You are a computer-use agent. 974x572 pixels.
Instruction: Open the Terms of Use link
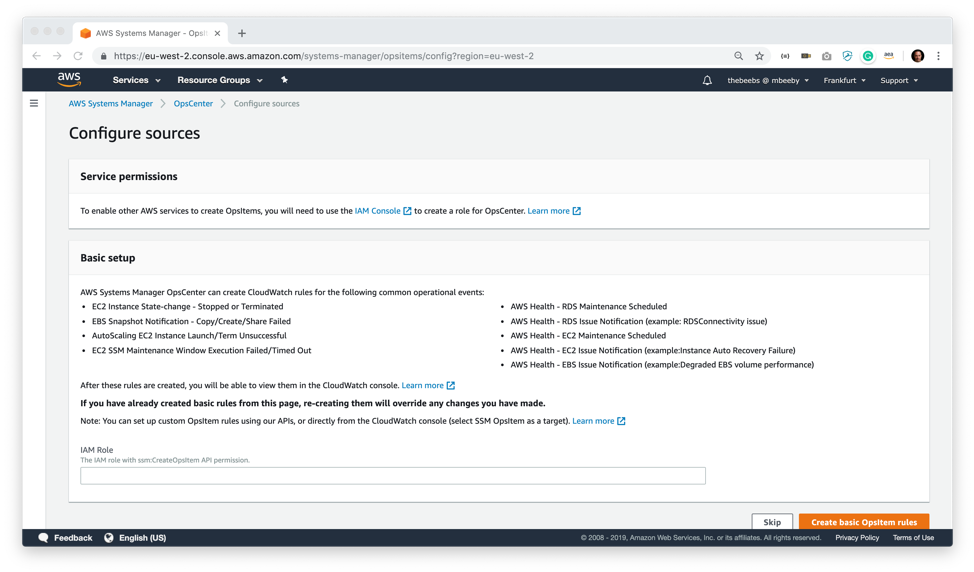point(913,538)
